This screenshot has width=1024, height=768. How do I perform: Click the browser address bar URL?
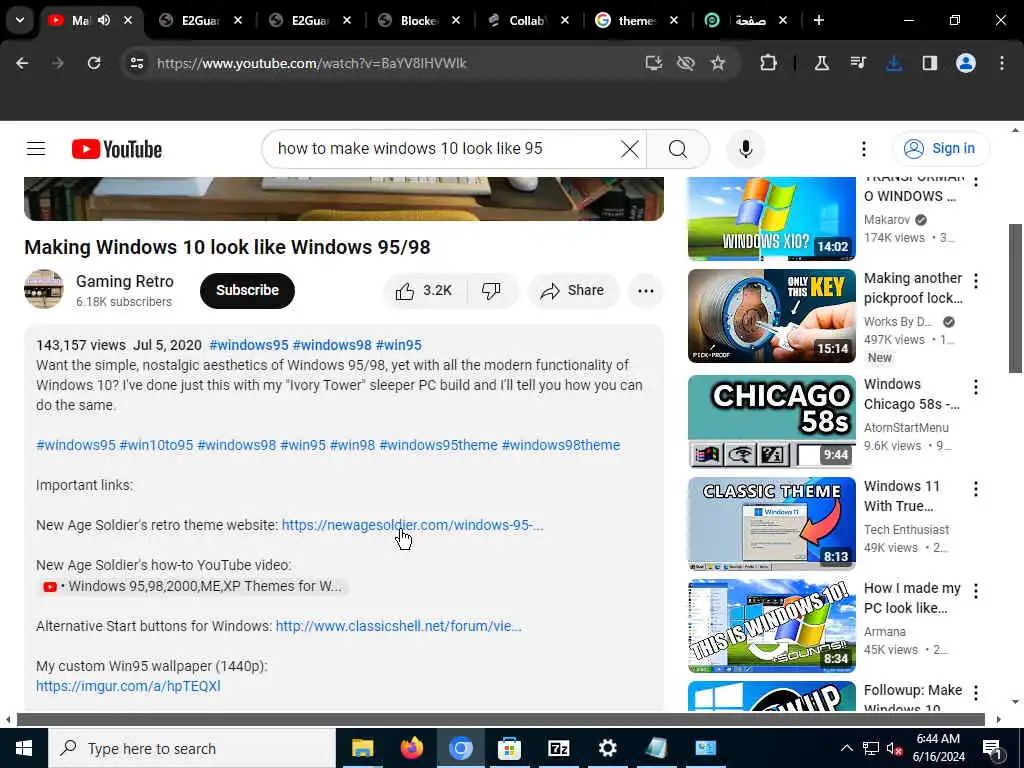click(312, 63)
